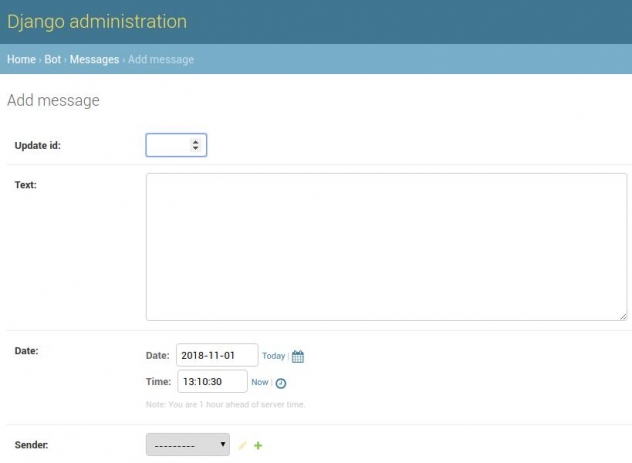Click the Django administration header title
Screen dimensions: 632x463
97,21
